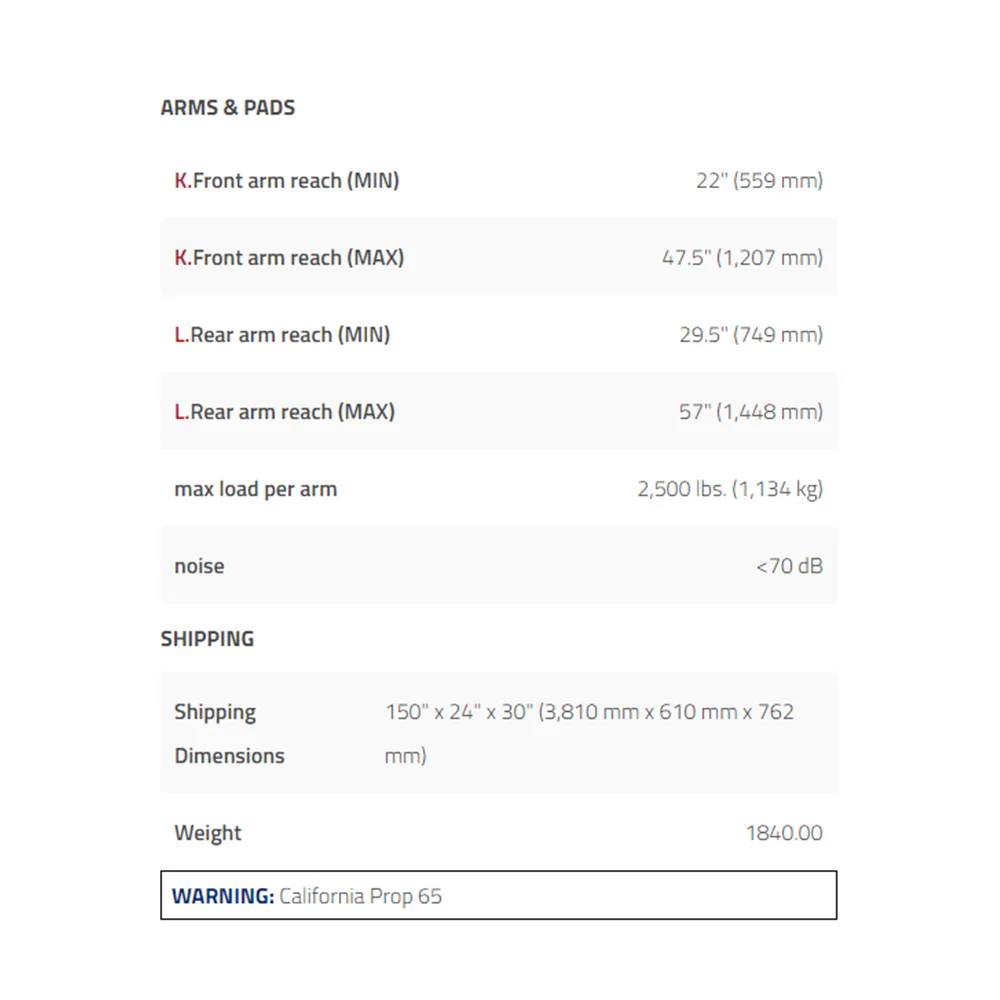Click the 22" (559 mm) value
1000x1000 pixels.
(x=759, y=180)
